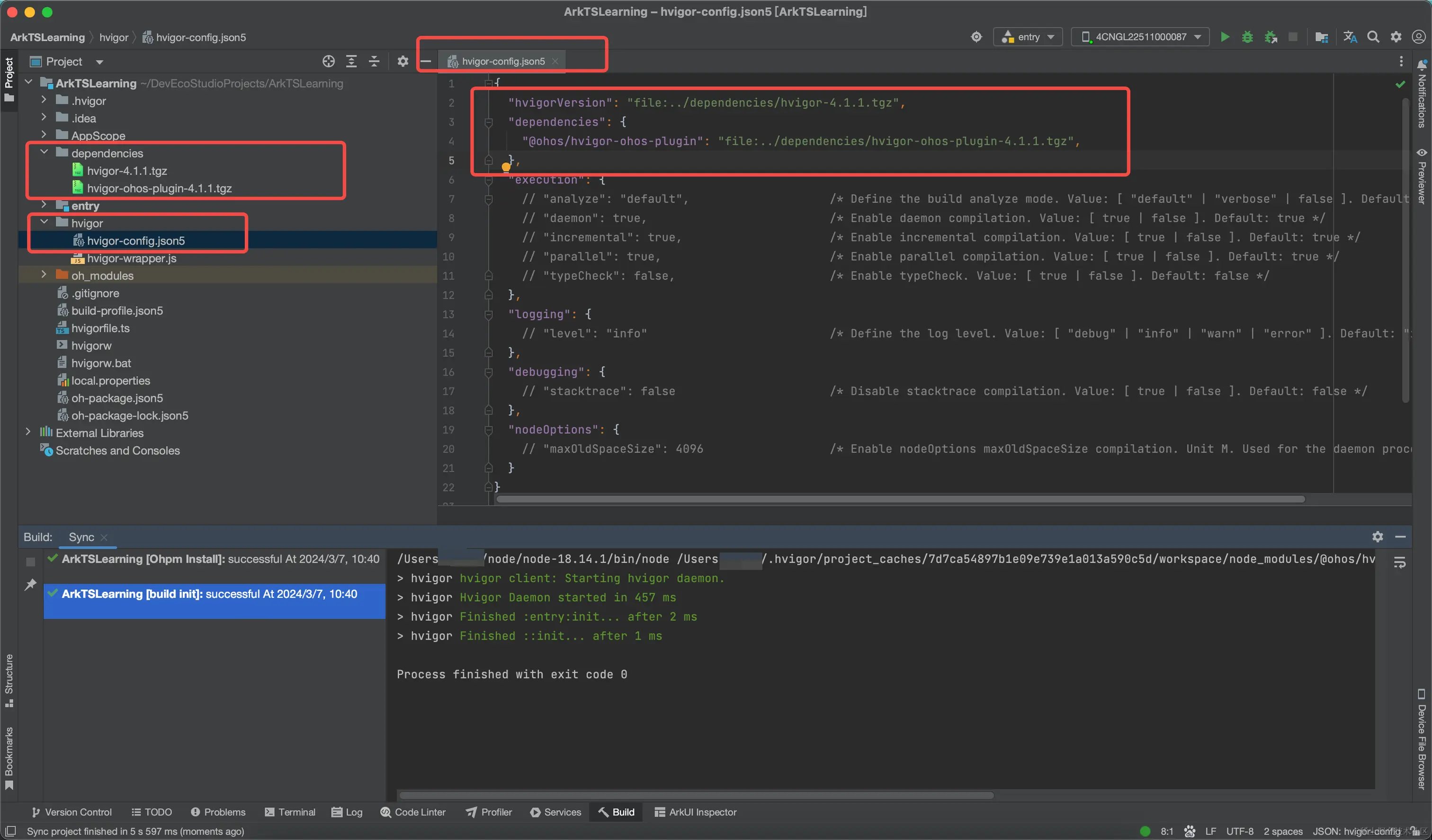
Task: Select hvigor-wrapper.js in project tree
Action: 131,258
